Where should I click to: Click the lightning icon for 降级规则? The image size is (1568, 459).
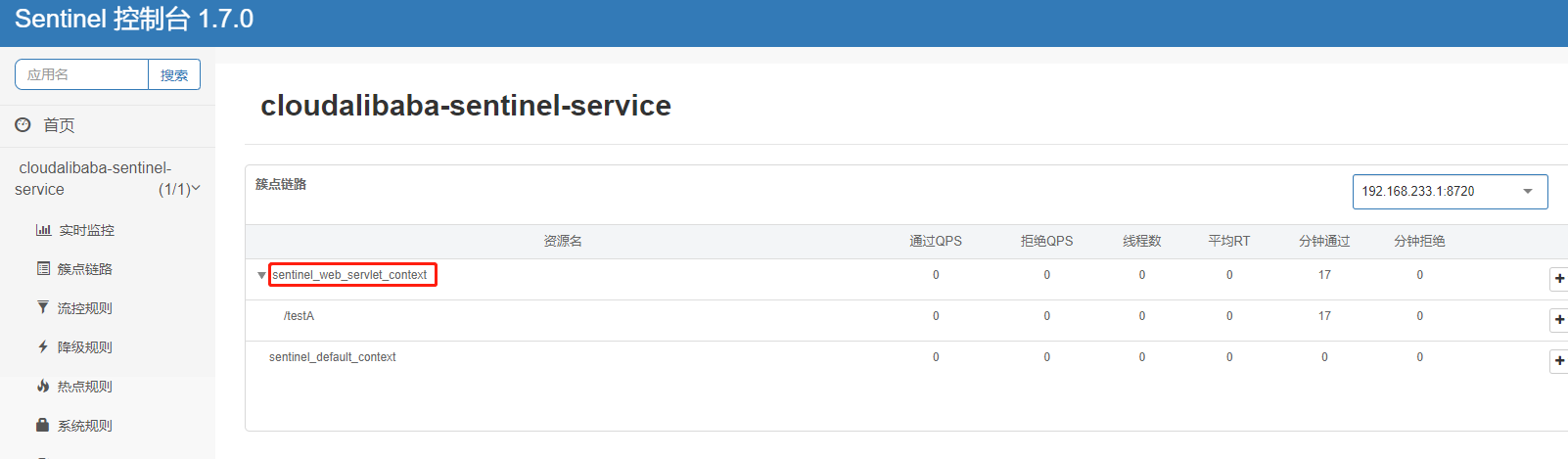(43, 346)
